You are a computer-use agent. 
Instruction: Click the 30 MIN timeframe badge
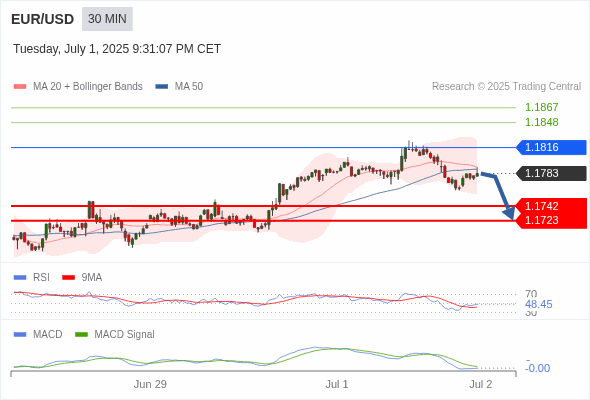pos(107,19)
